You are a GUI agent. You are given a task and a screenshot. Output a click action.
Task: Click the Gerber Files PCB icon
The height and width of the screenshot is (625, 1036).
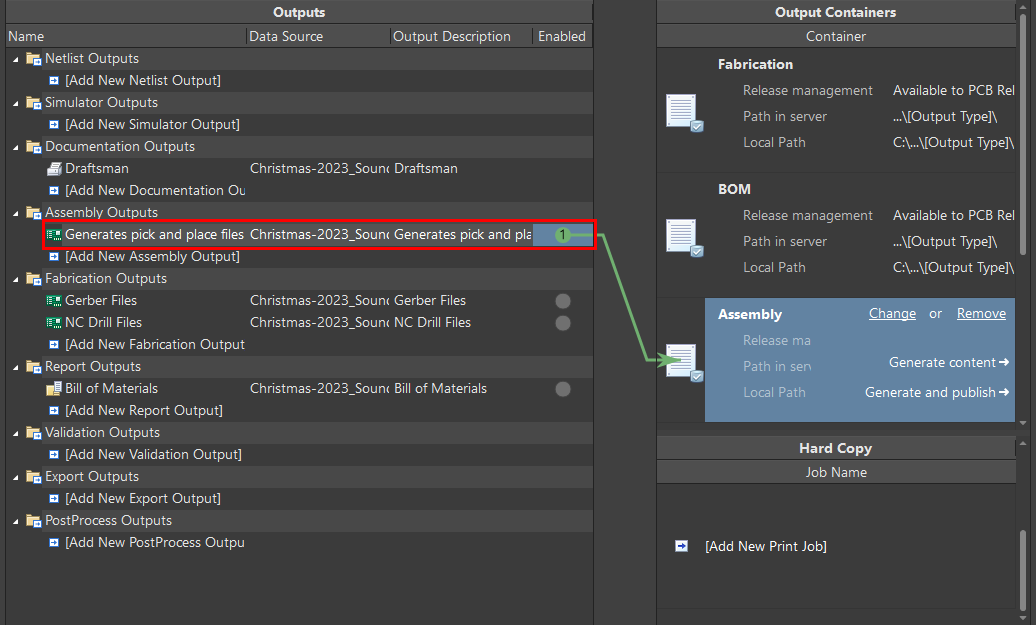(x=54, y=301)
